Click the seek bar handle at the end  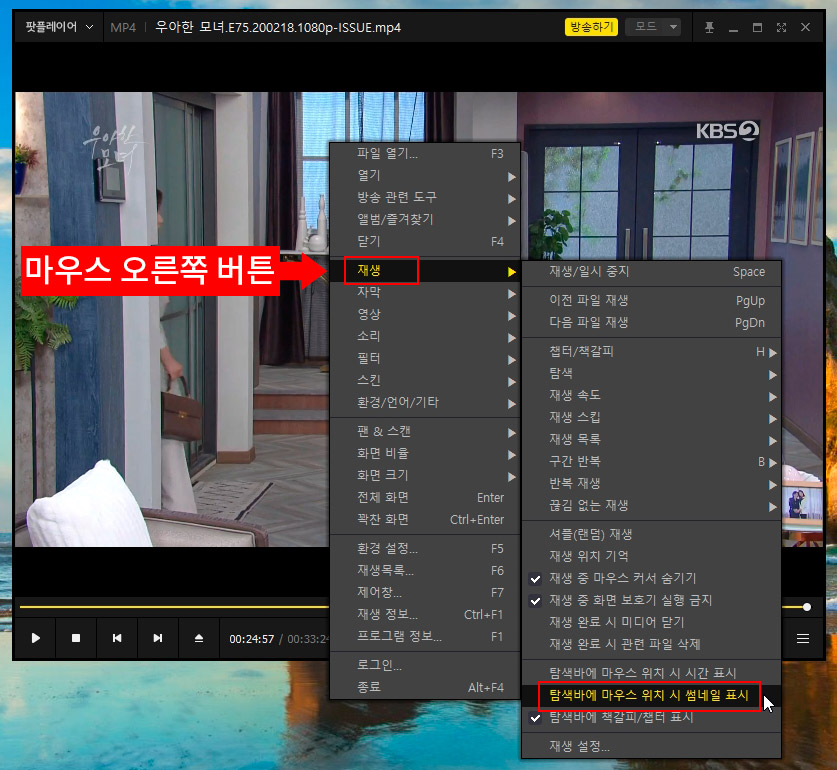click(807, 607)
